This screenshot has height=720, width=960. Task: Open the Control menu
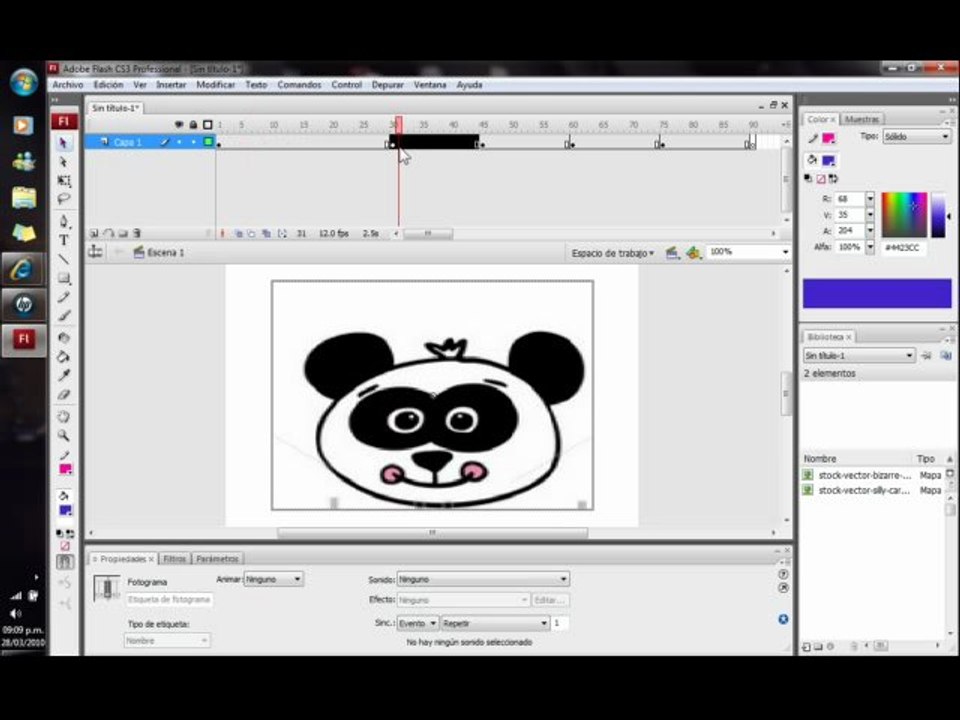(347, 85)
